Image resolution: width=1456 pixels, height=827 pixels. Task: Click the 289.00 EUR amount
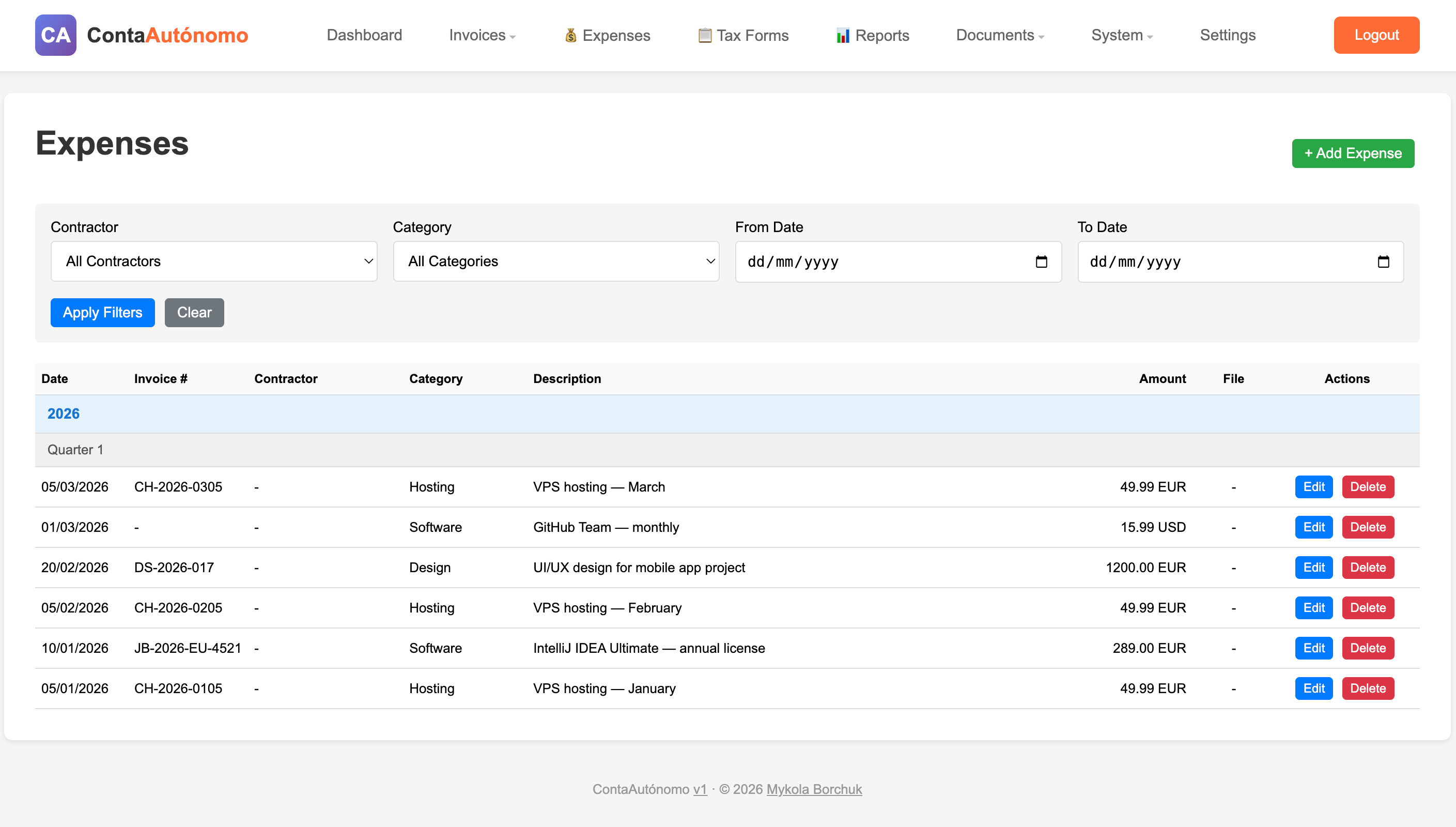click(1149, 648)
